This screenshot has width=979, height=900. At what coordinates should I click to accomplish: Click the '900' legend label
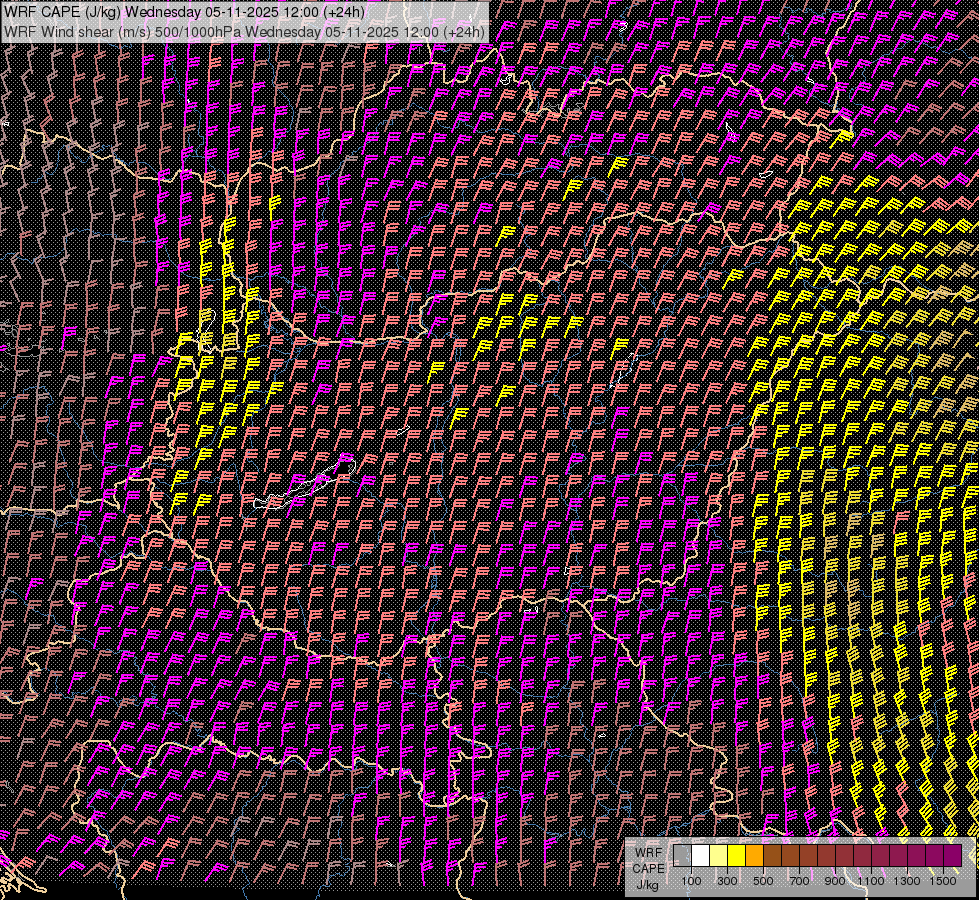point(835,881)
